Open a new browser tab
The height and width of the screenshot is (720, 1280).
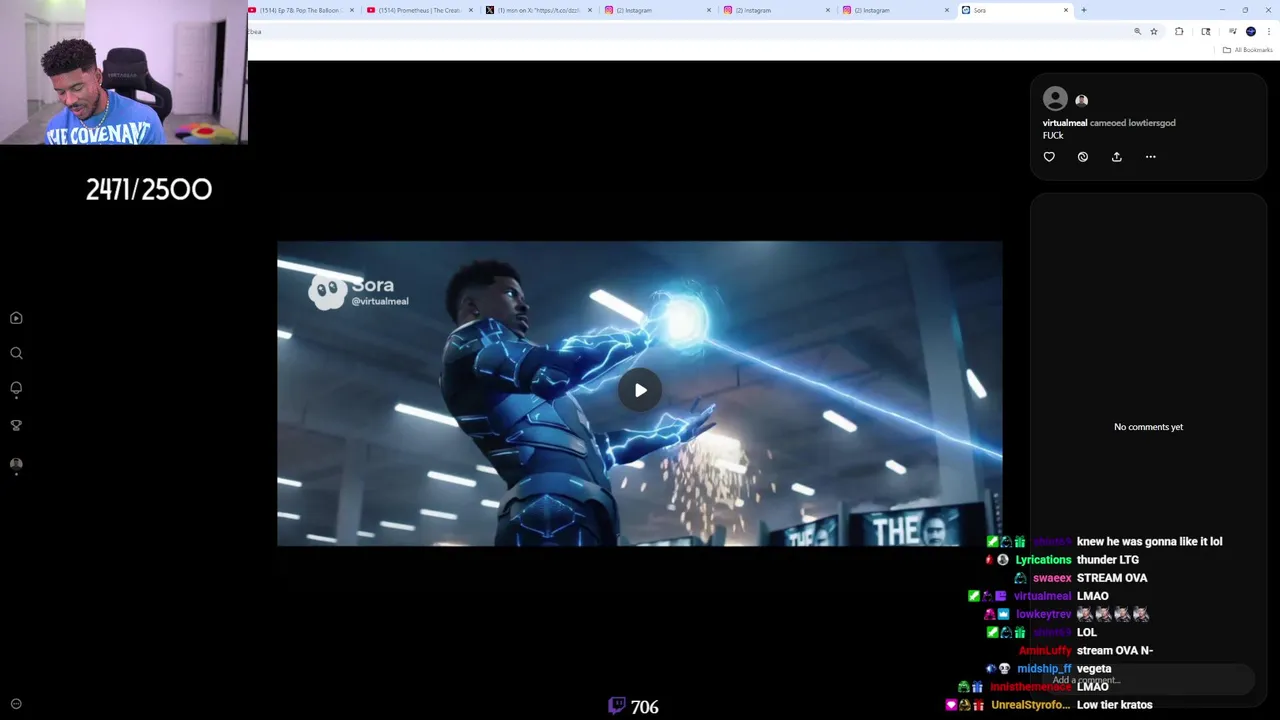coord(1084,10)
